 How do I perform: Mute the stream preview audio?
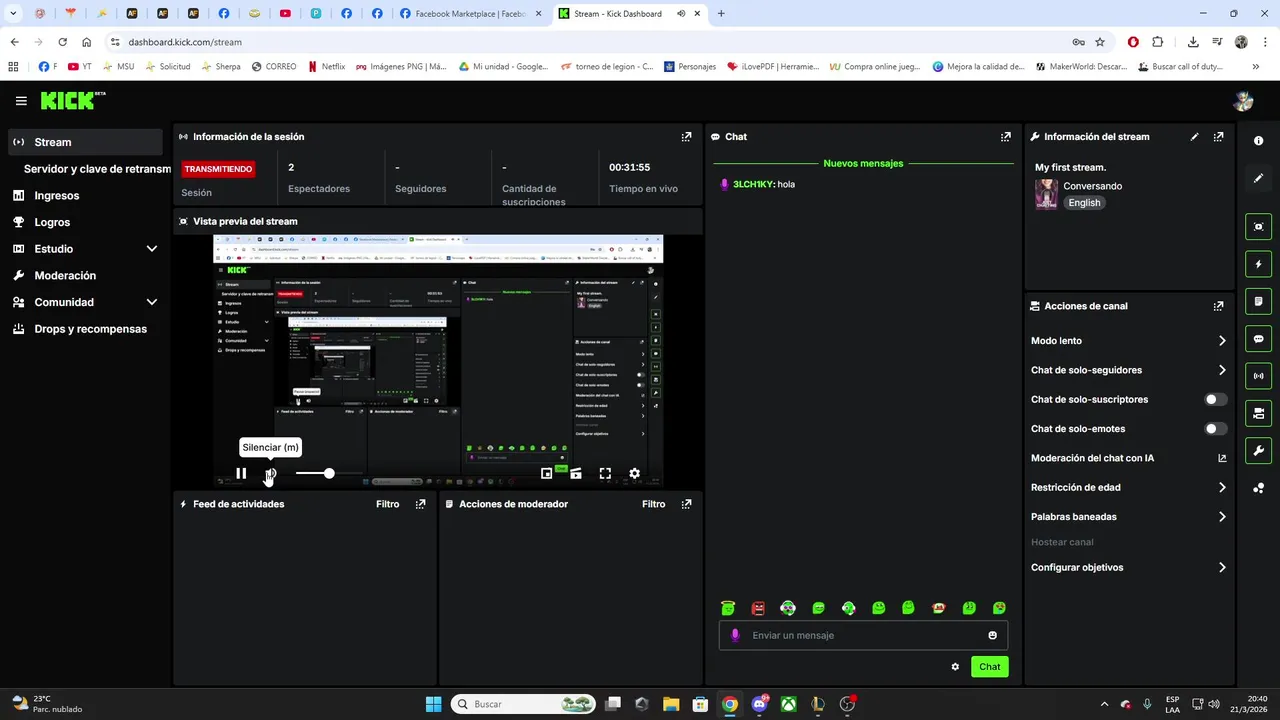click(270, 473)
